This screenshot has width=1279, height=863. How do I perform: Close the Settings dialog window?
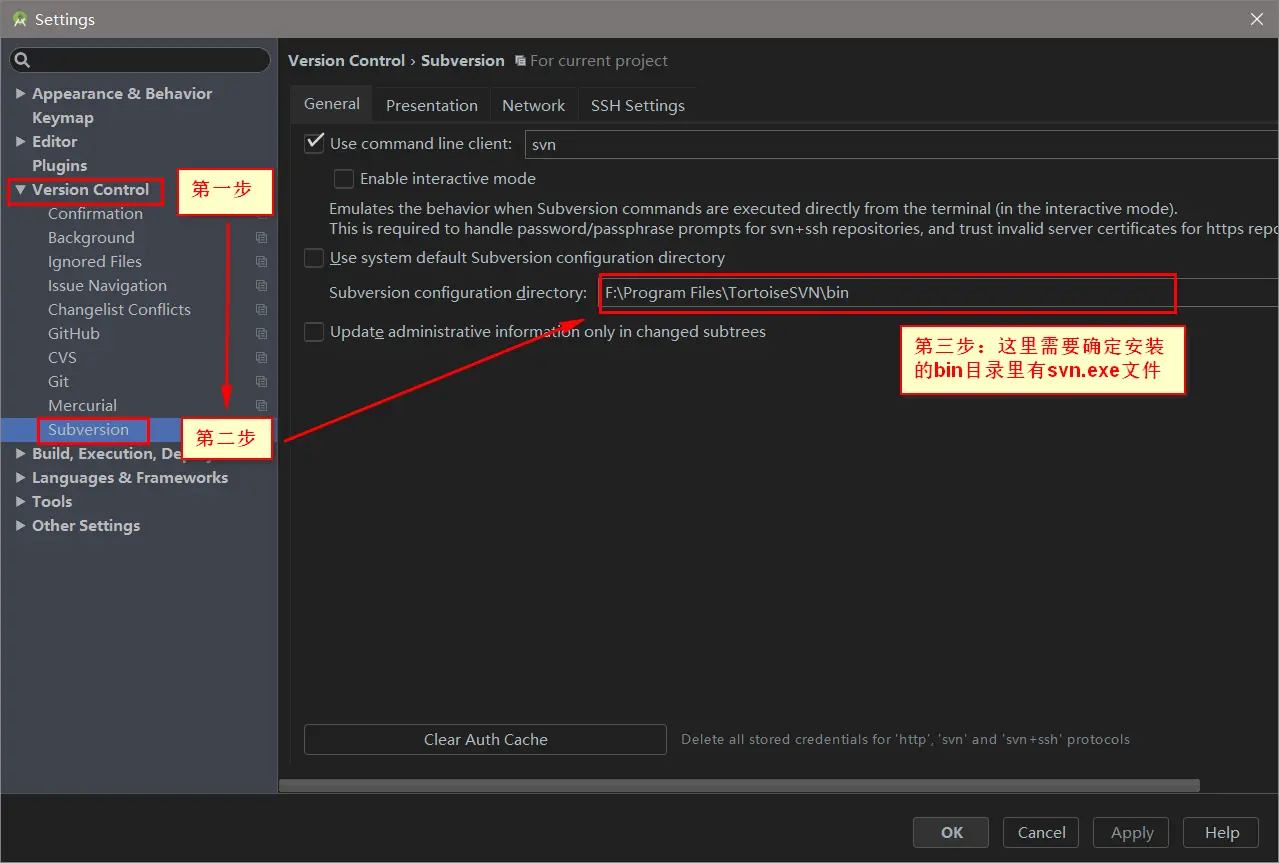[1256, 19]
